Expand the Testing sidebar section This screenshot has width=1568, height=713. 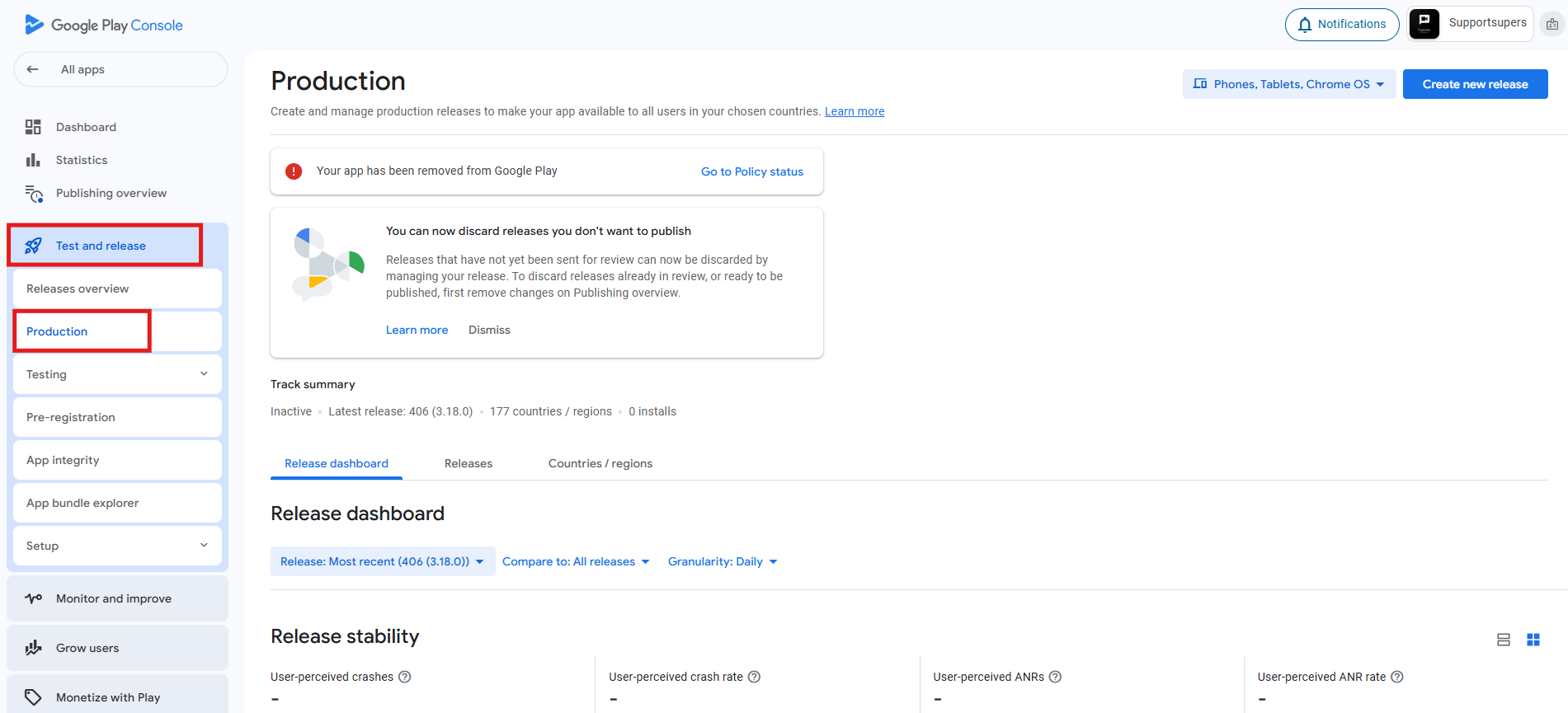click(x=117, y=374)
